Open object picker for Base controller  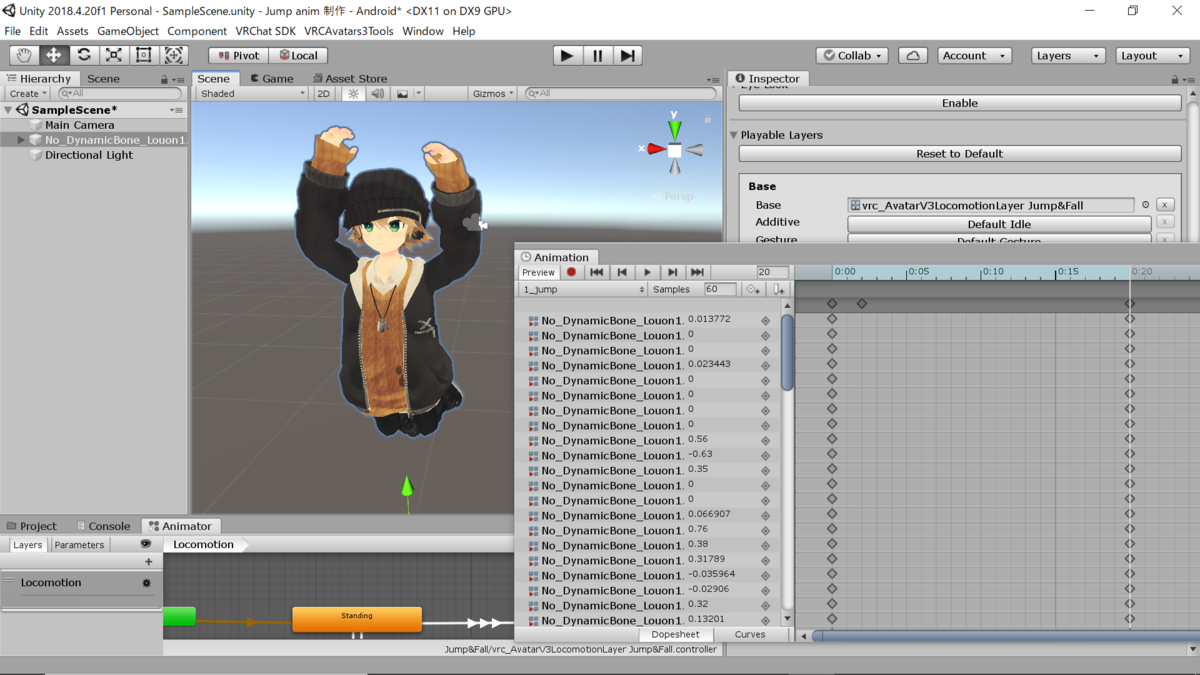[1145, 205]
